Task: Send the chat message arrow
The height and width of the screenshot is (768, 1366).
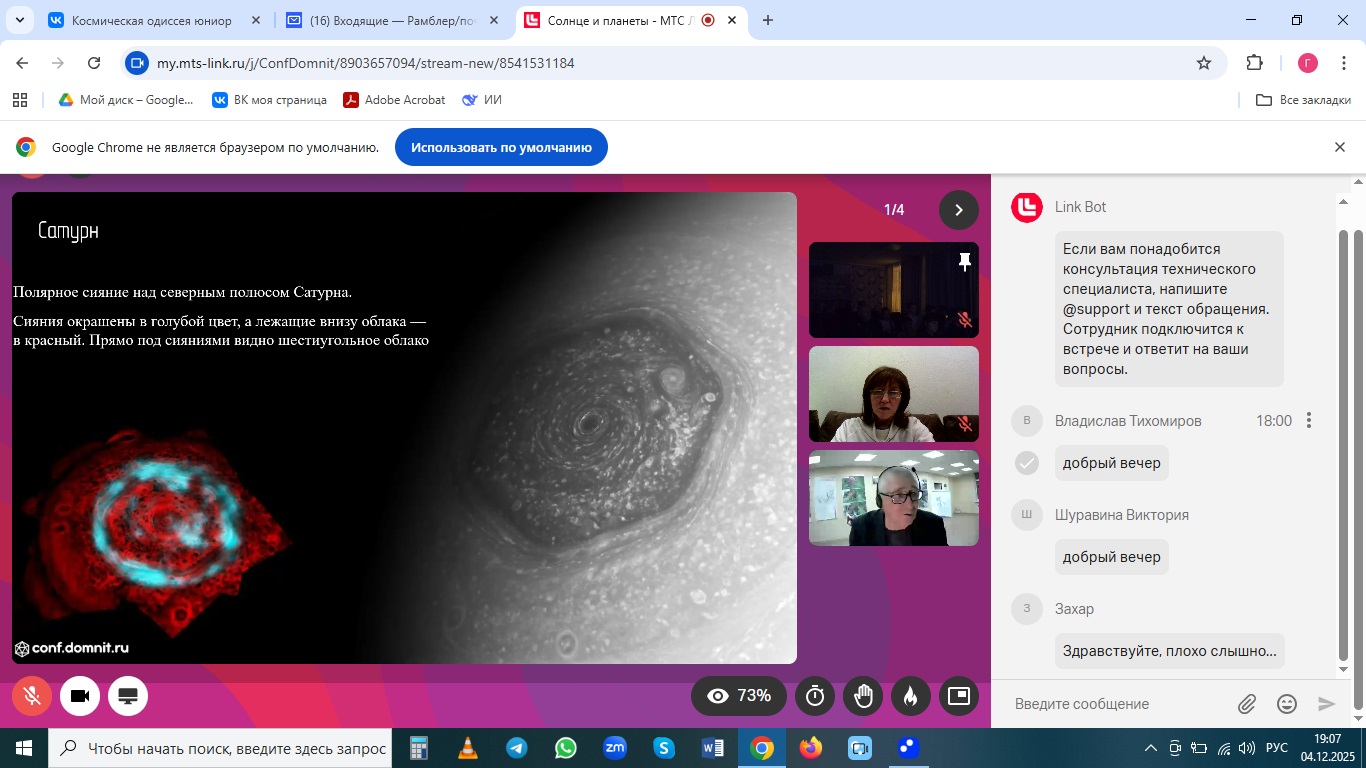Action: click(1327, 704)
